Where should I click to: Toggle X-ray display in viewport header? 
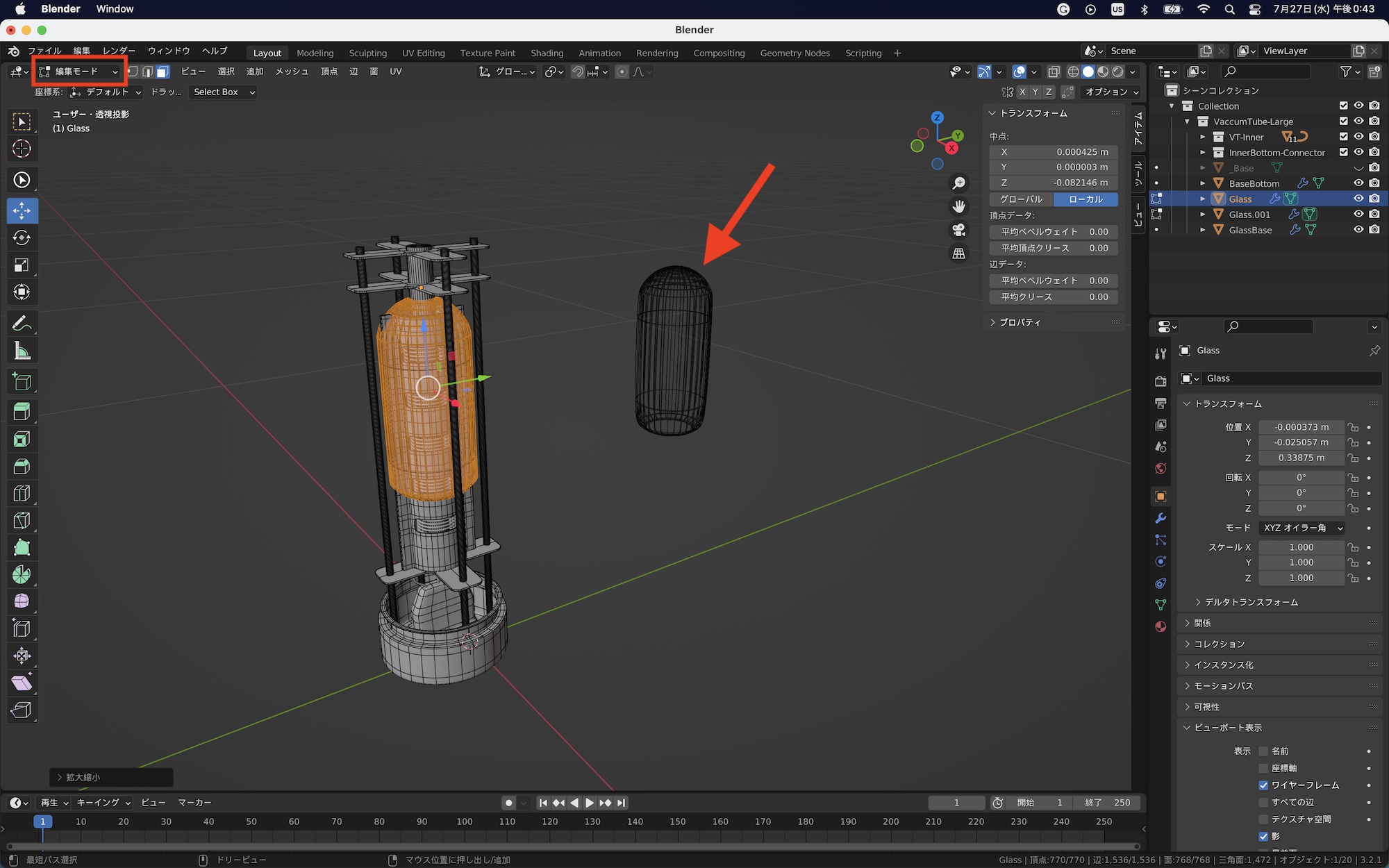(1054, 72)
